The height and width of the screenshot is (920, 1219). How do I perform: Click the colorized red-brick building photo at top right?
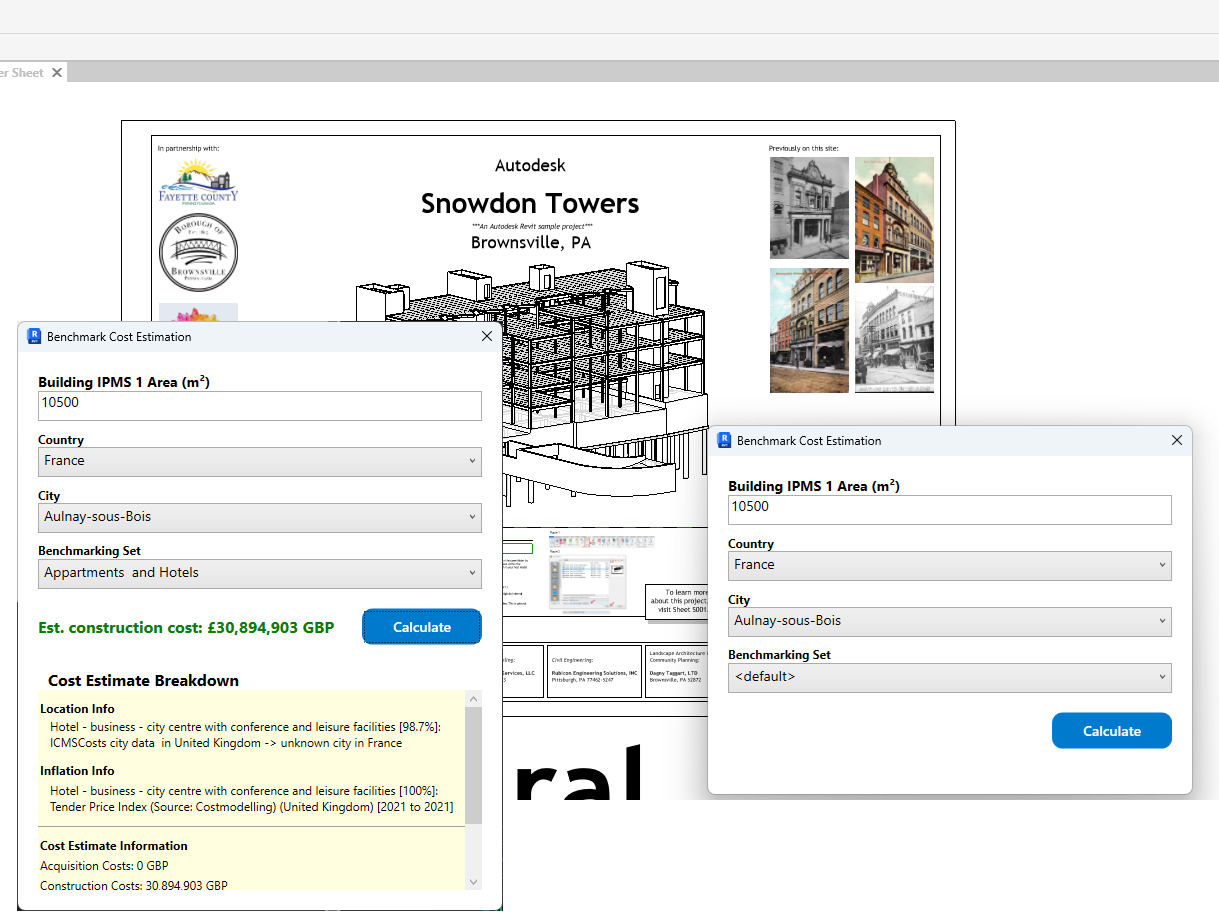[893, 219]
